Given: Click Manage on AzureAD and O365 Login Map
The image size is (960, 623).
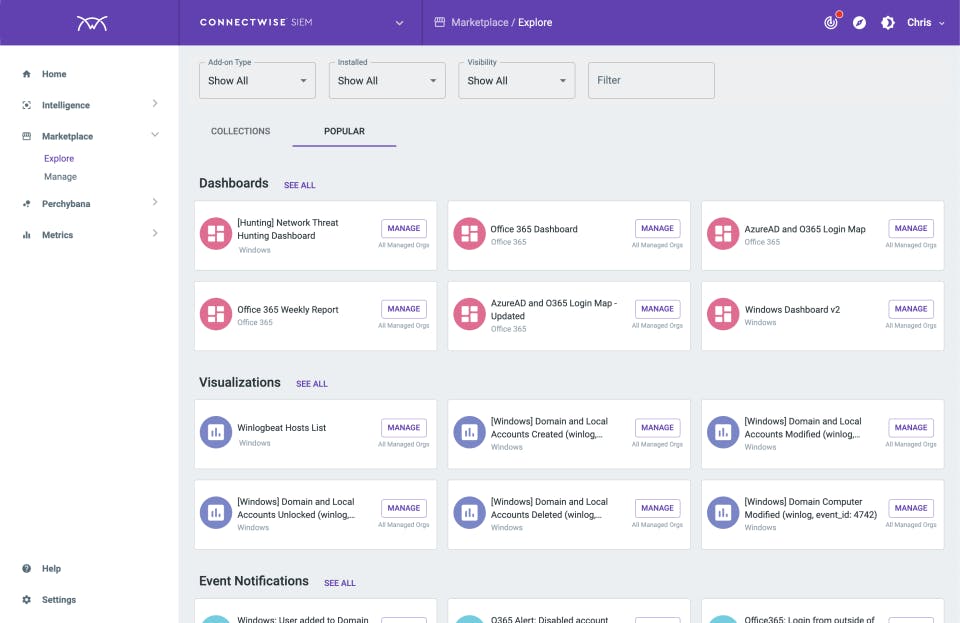Looking at the screenshot, I should pyautogui.click(x=911, y=228).
